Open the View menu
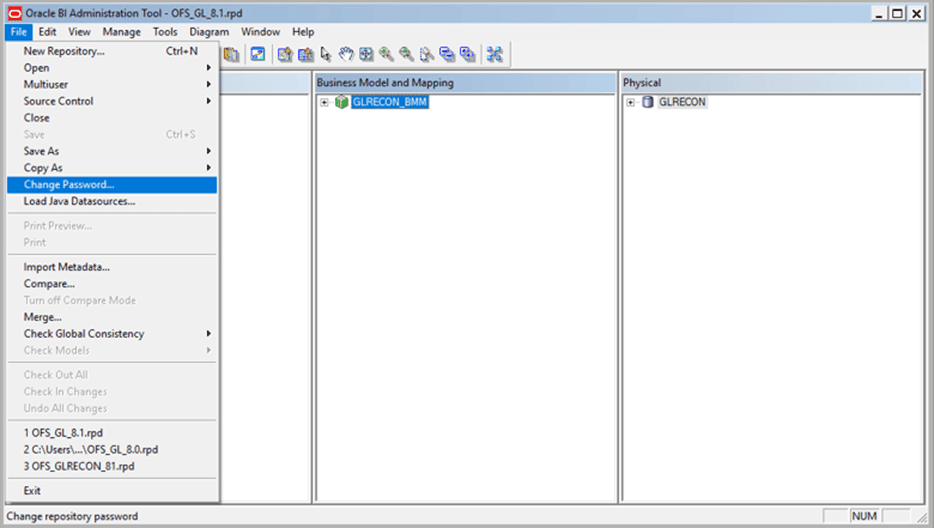This screenshot has width=934, height=528. (79, 32)
